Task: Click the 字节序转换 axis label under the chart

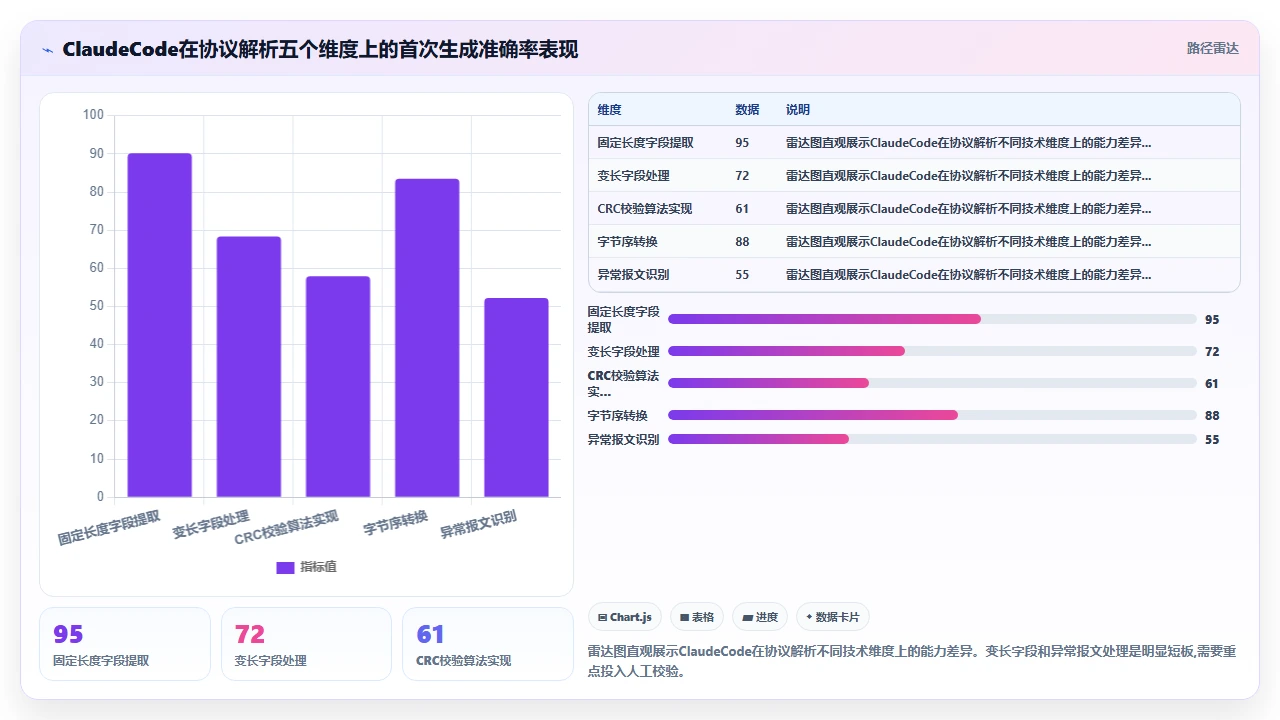Action: coord(396,521)
